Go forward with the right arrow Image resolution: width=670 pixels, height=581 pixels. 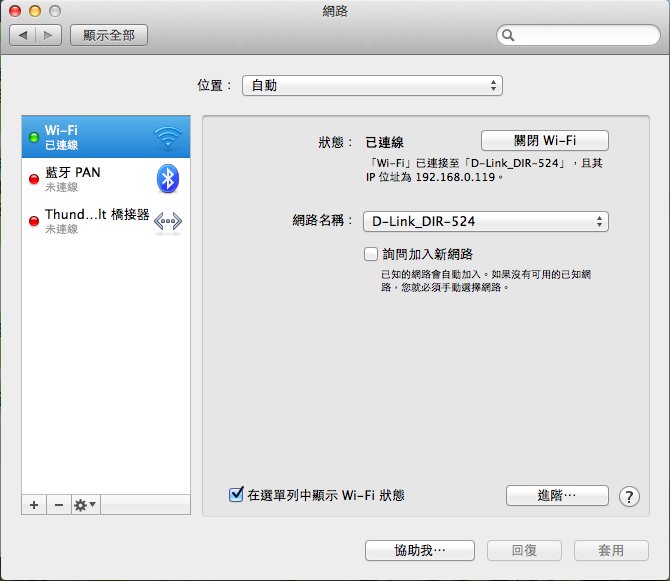pos(48,35)
